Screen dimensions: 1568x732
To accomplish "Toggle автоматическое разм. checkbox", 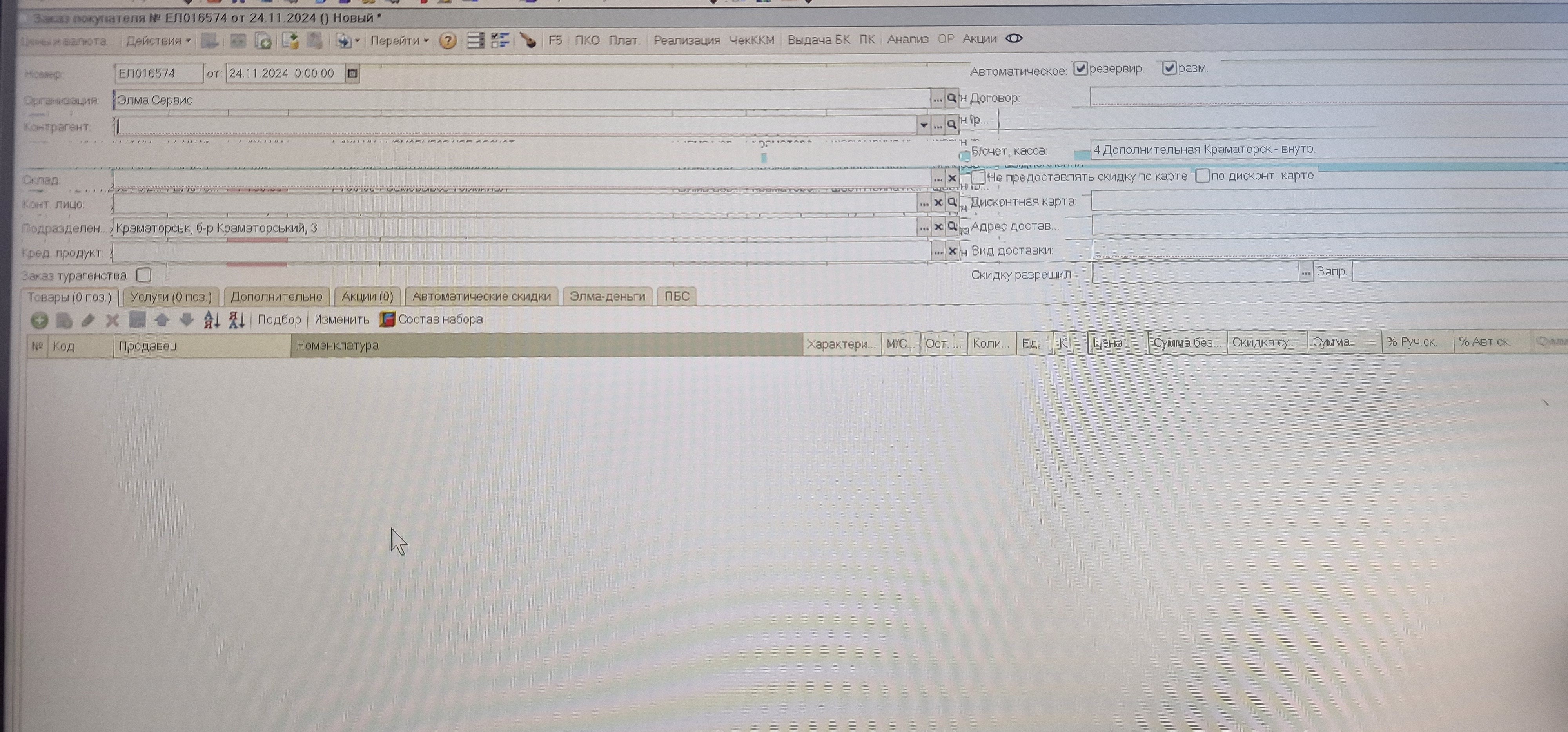I will tap(1169, 68).
